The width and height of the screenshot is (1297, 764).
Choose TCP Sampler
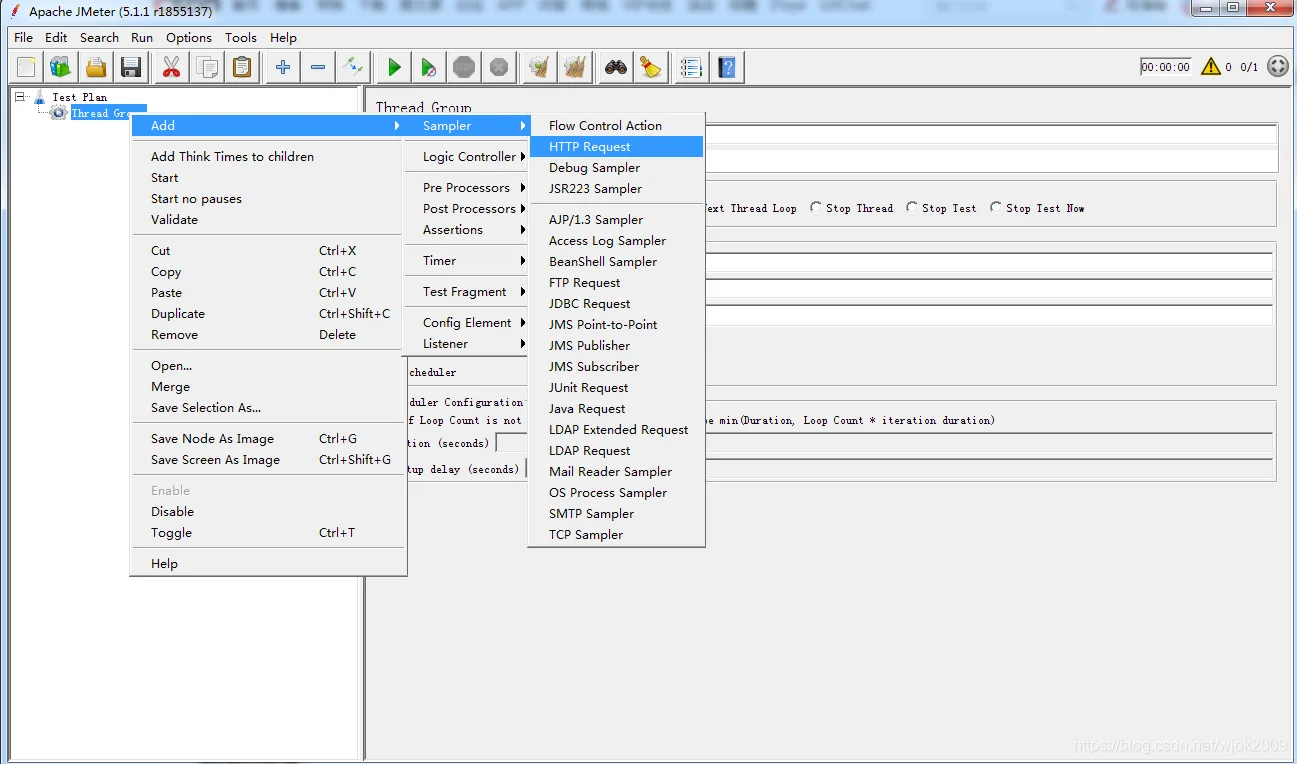pos(617,534)
